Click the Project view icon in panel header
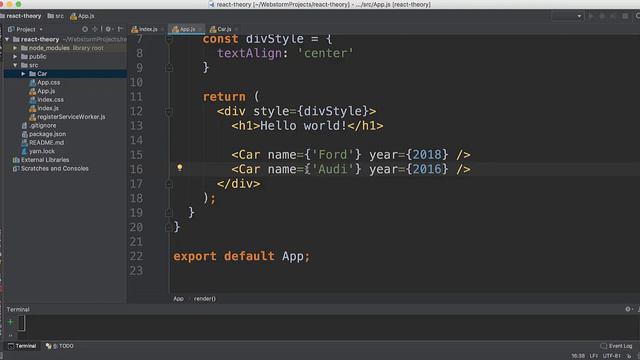Image resolution: width=640 pixels, height=360 pixels. click(x=11, y=29)
